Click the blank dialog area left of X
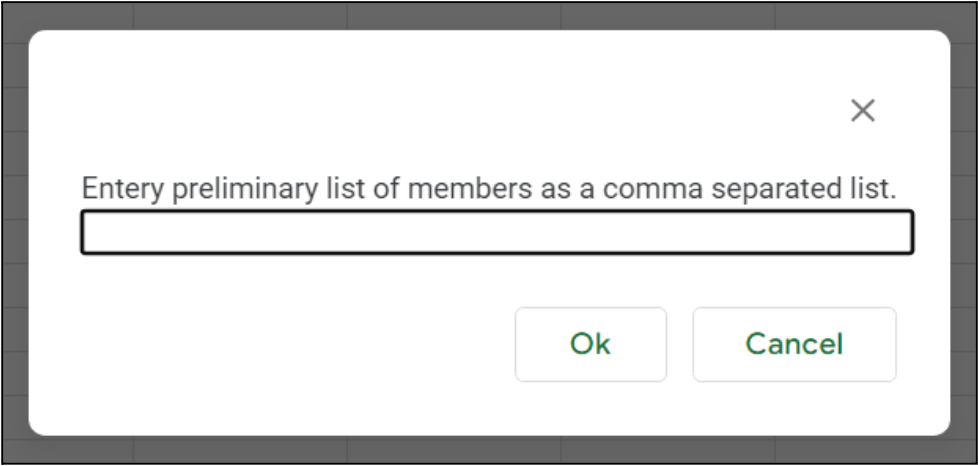This screenshot has height=466, width=978. pos(437,111)
